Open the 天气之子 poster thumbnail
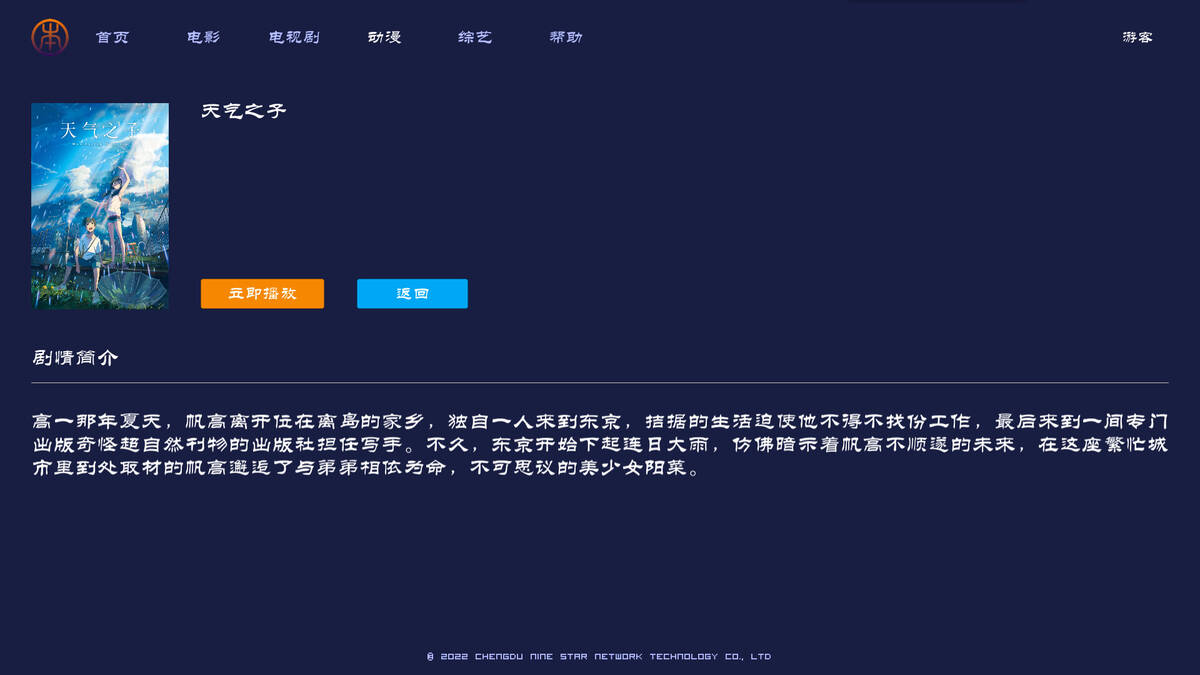The height and width of the screenshot is (675, 1200). click(100, 206)
